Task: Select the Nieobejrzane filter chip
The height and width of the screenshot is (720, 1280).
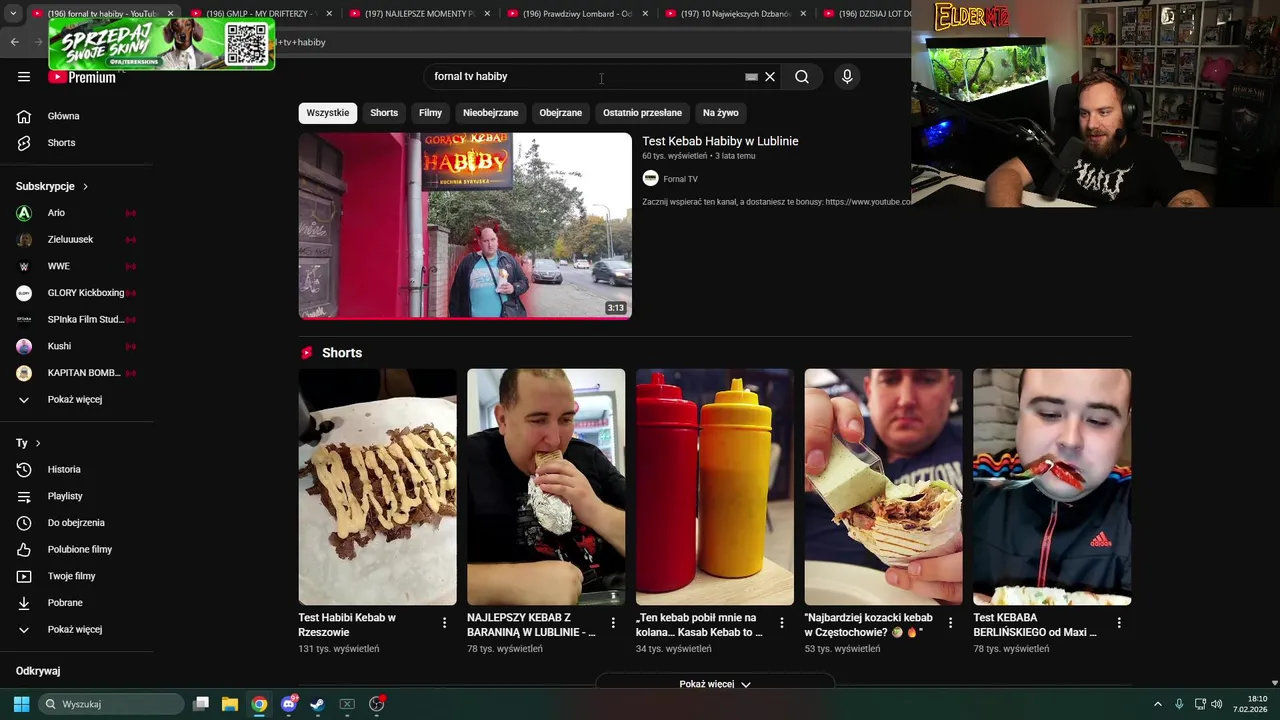Action: [x=490, y=113]
